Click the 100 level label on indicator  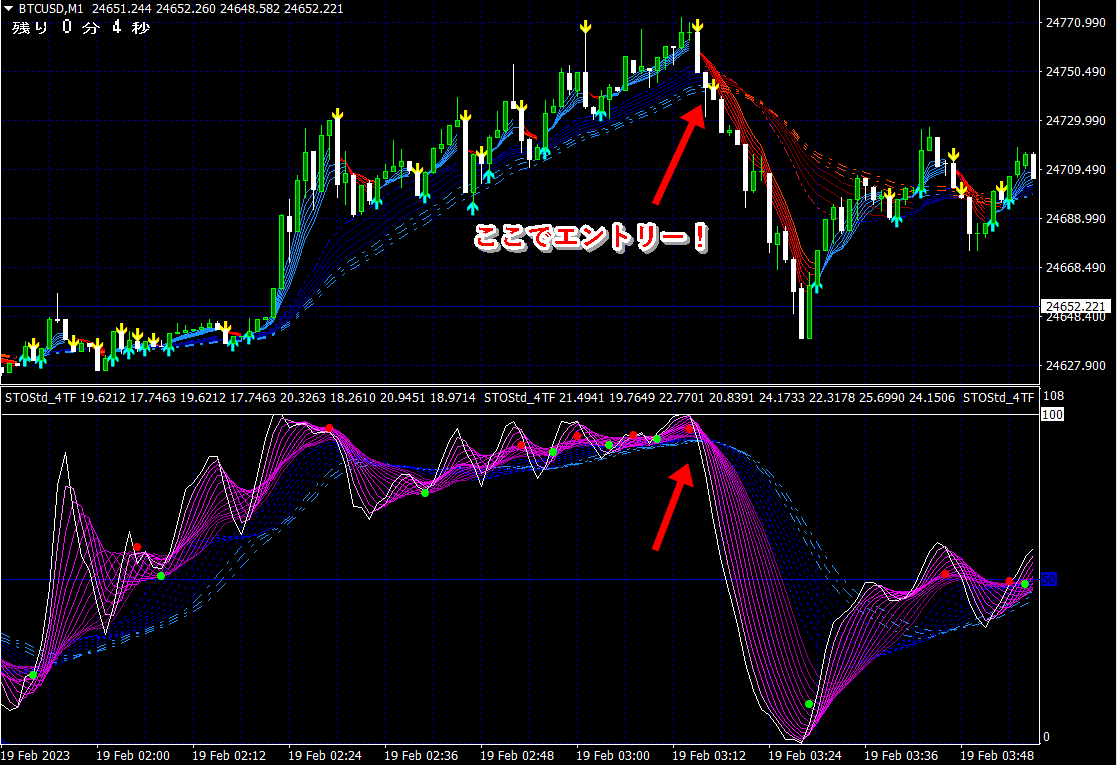click(1053, 415)
